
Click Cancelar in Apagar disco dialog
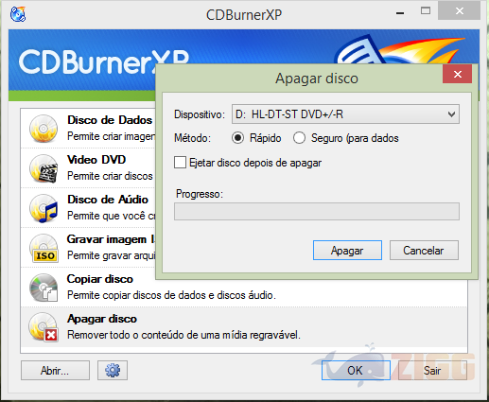pos(424,250)
